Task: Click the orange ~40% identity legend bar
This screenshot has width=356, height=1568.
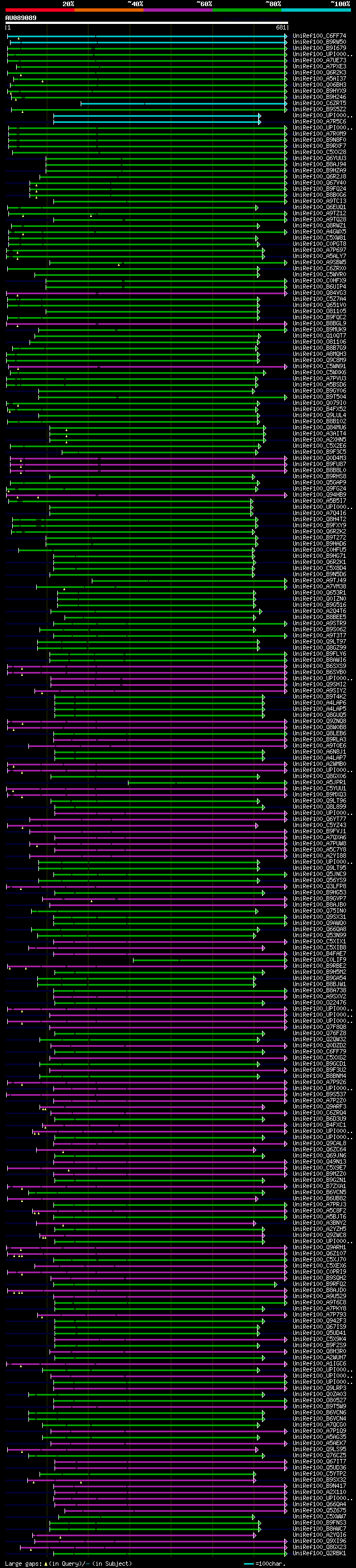Action: pyautogui.click(x=109, y=10)
